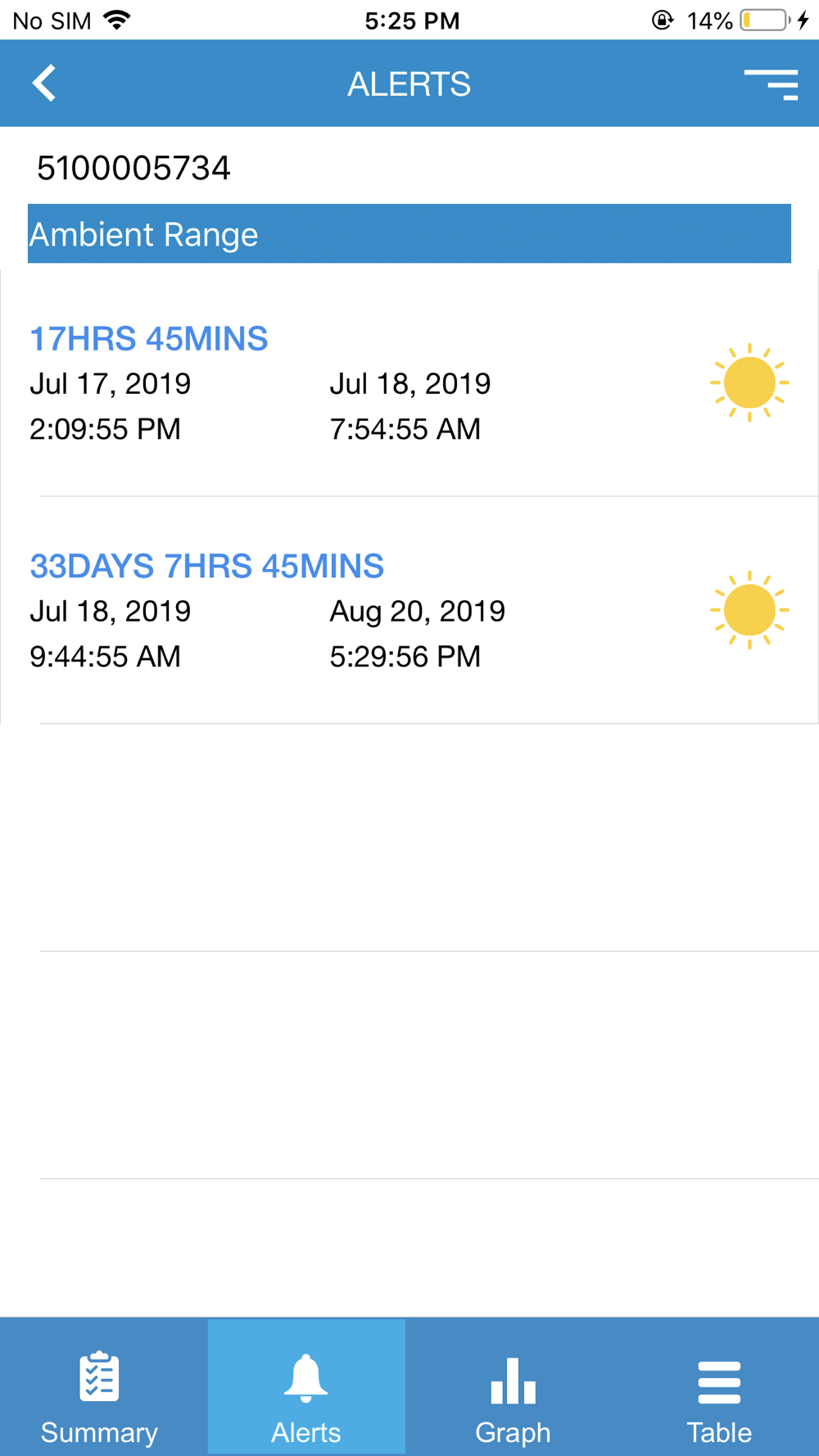Viewport: 819px width, 1456px height.
Task: Select device number 5100005734
Action: point(133,169)
